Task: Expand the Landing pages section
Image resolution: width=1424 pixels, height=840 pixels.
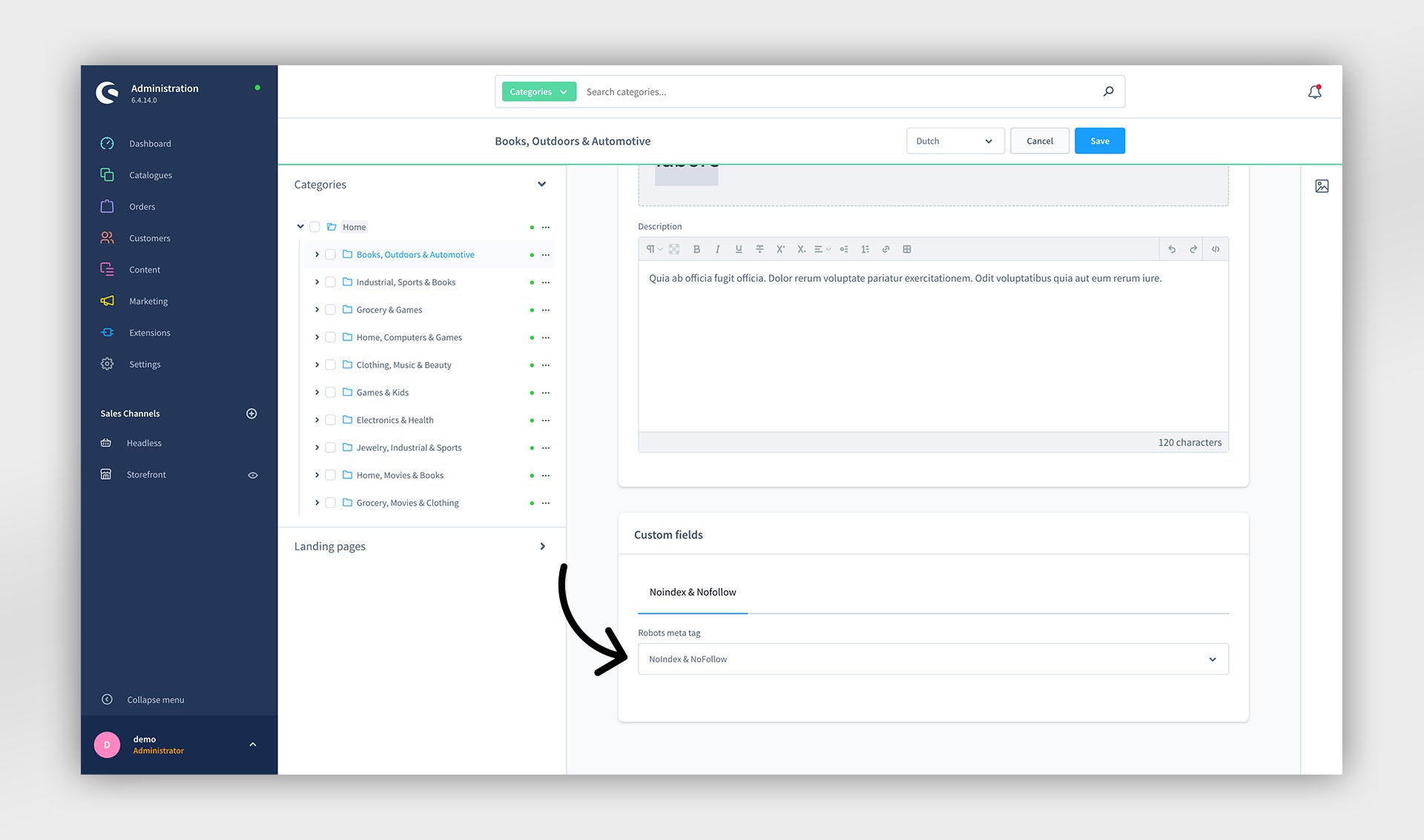Action: [542, 546]
